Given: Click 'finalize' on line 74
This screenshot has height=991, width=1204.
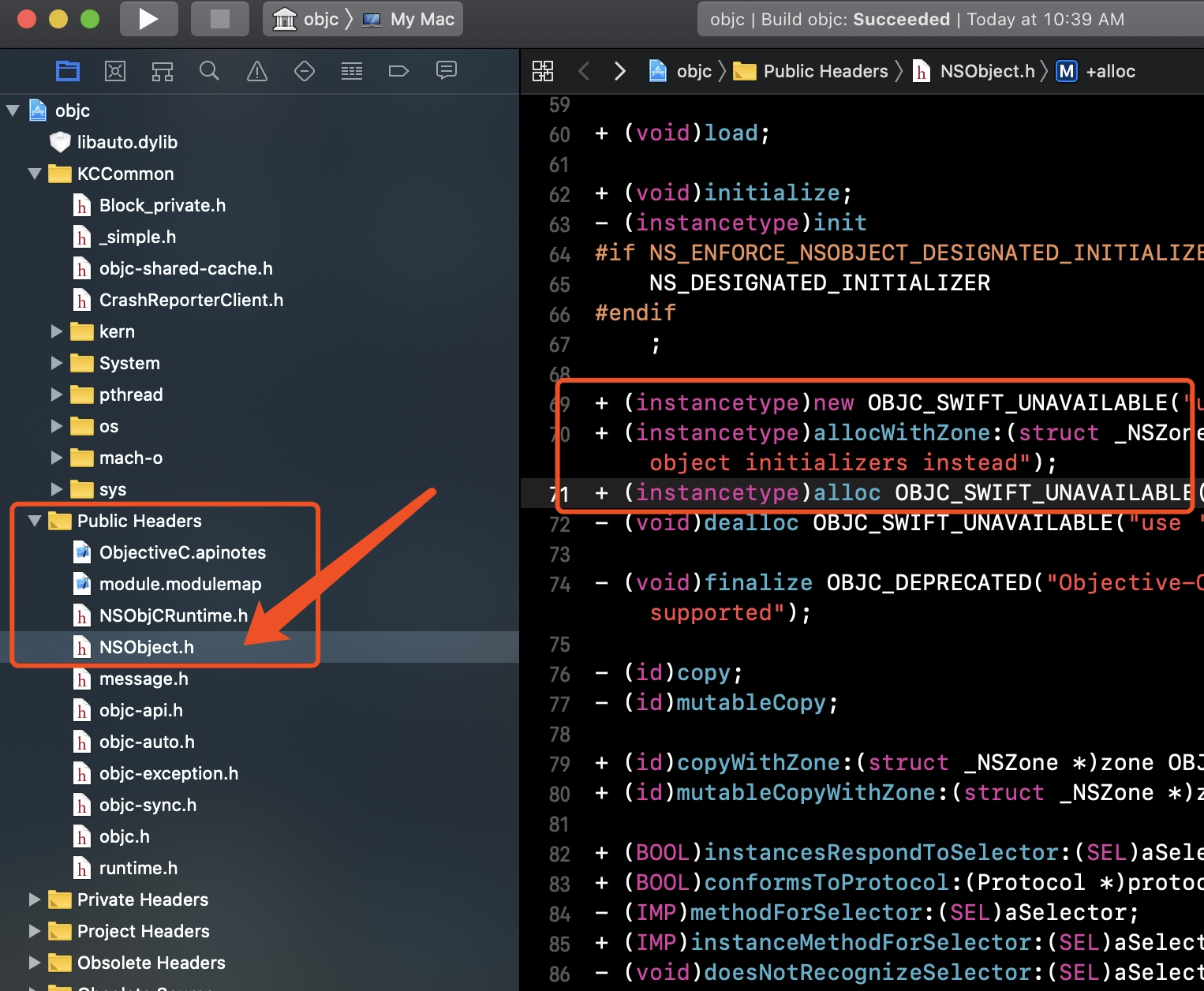Looking at the screenshot, I should coord(758,582).
